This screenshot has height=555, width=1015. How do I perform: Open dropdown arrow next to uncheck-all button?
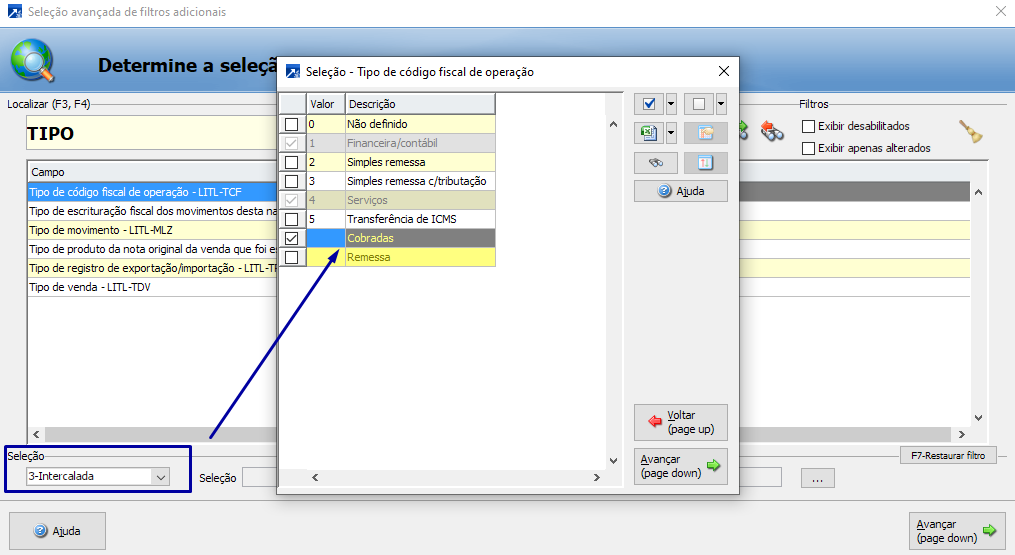[720, 104]
